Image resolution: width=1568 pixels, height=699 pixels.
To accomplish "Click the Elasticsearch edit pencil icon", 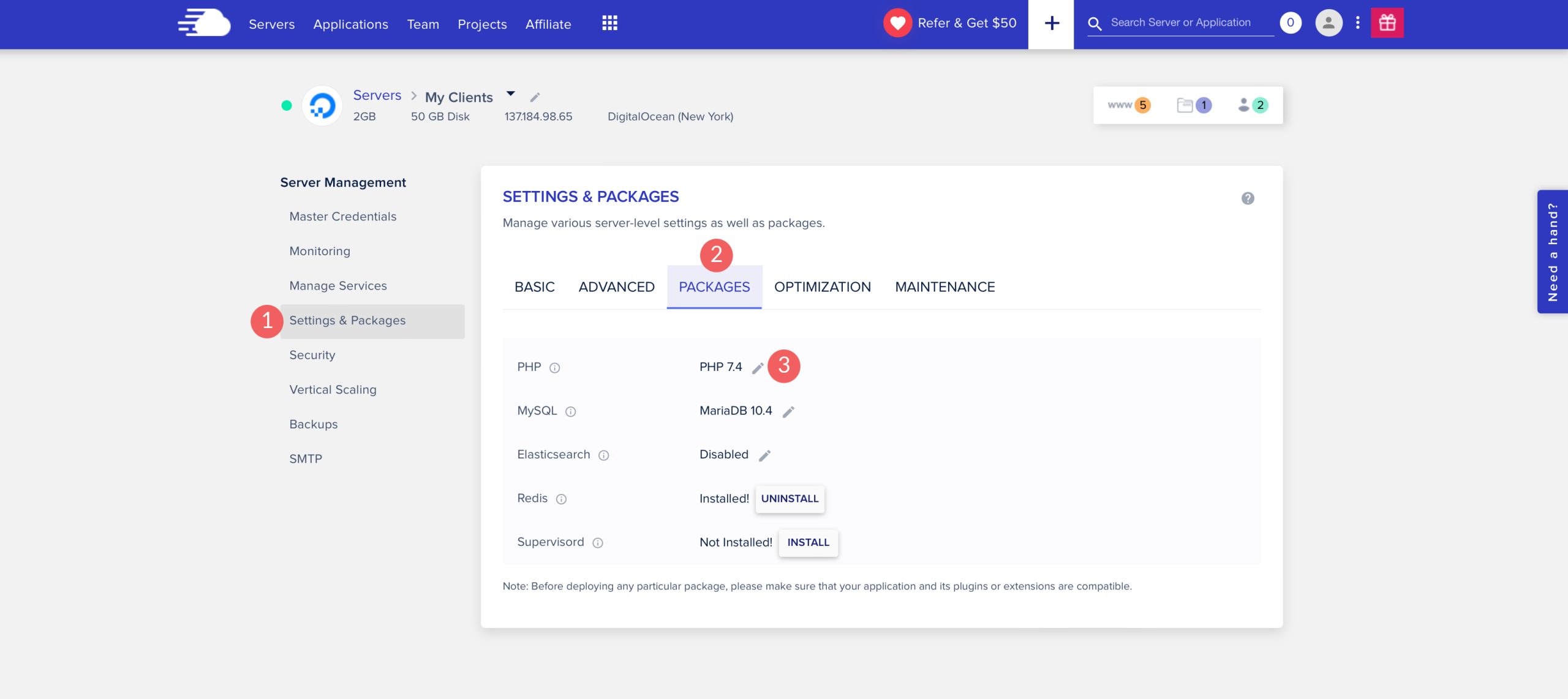I will tap(764, 454).
